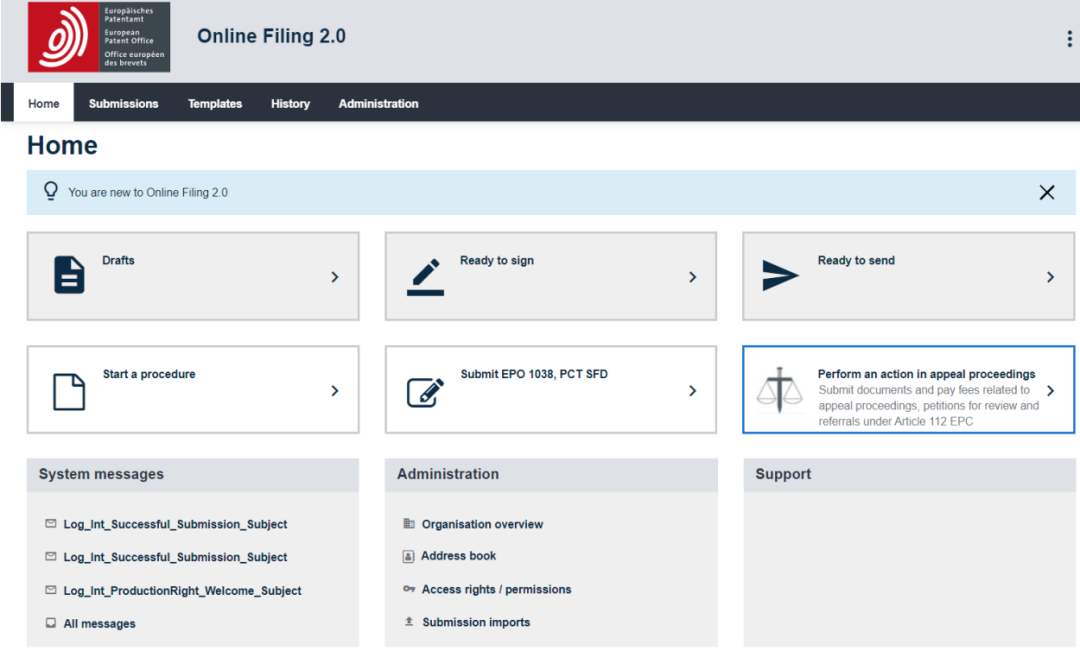Click the appeal proceedings scales icon
1080x651 pixels.
tap(780, 390)
